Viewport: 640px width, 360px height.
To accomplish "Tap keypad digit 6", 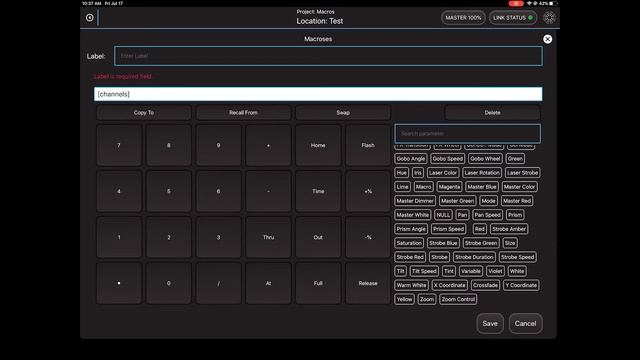I will click(218, 191).
